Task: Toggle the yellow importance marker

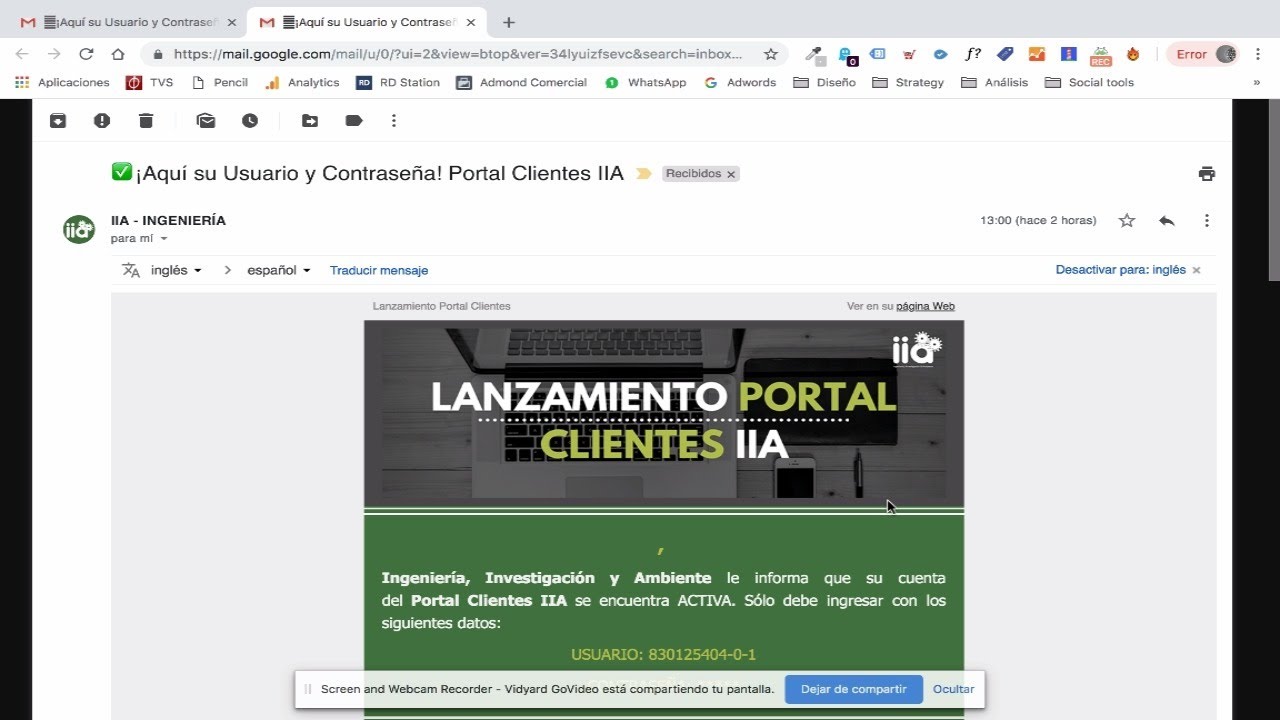Action: (x=644, y=174)
